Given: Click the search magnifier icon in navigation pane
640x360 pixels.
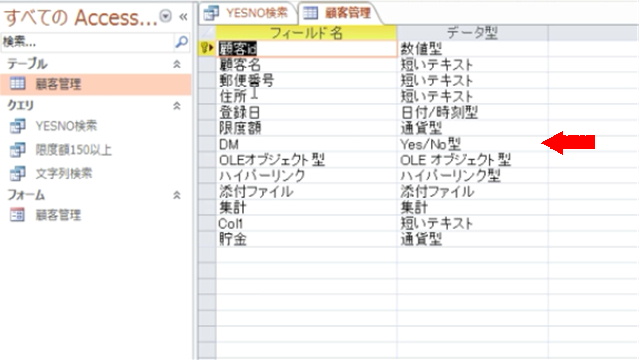Looking at the screenshot, I should (181, 42).
